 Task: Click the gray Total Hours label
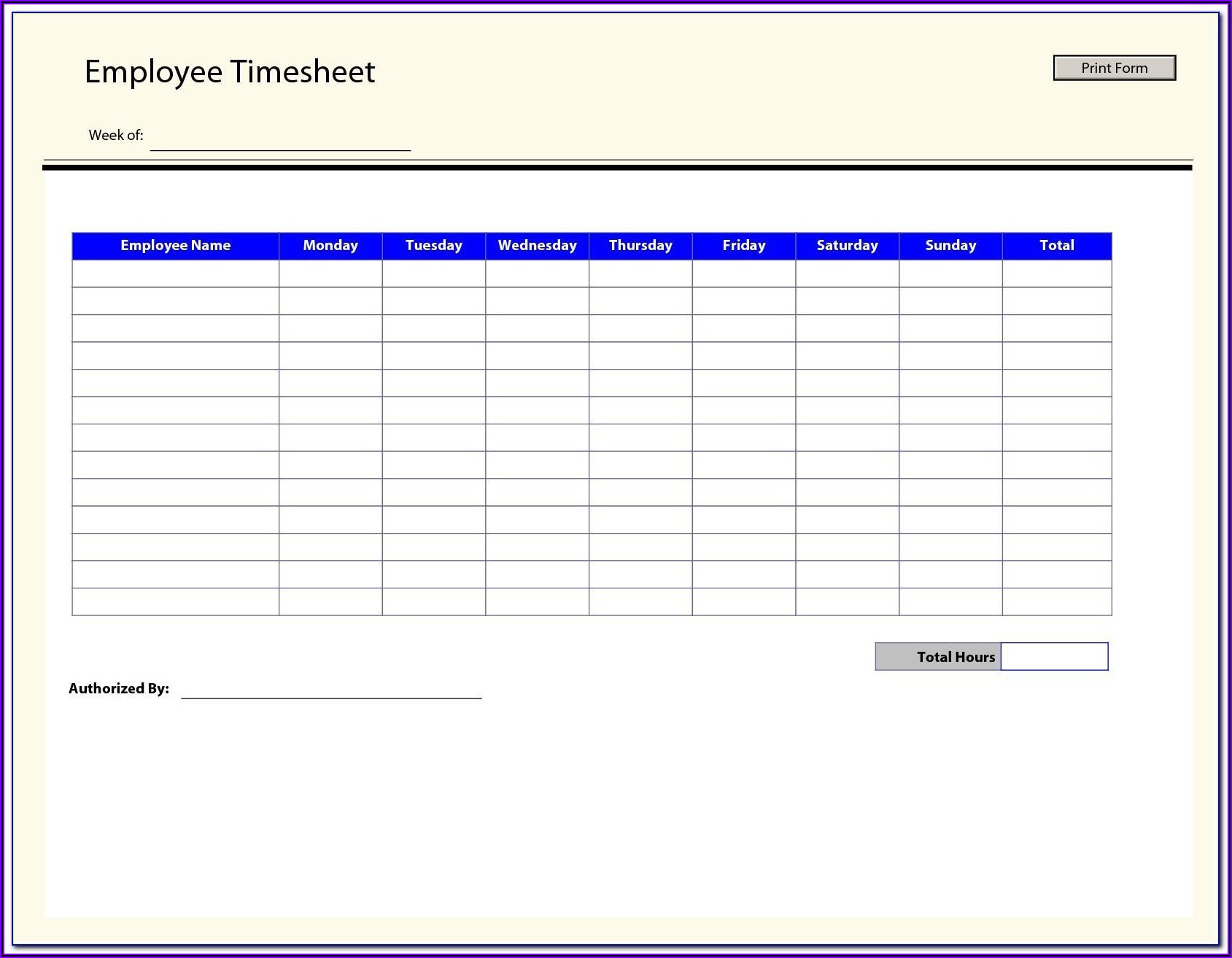938,656
